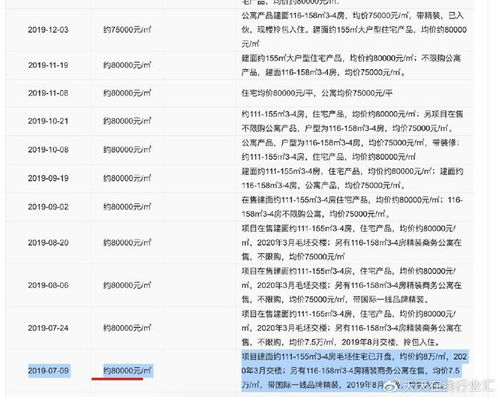
Task: Click the description in the 2019-07-24 row
Action: tap(351, 328)
